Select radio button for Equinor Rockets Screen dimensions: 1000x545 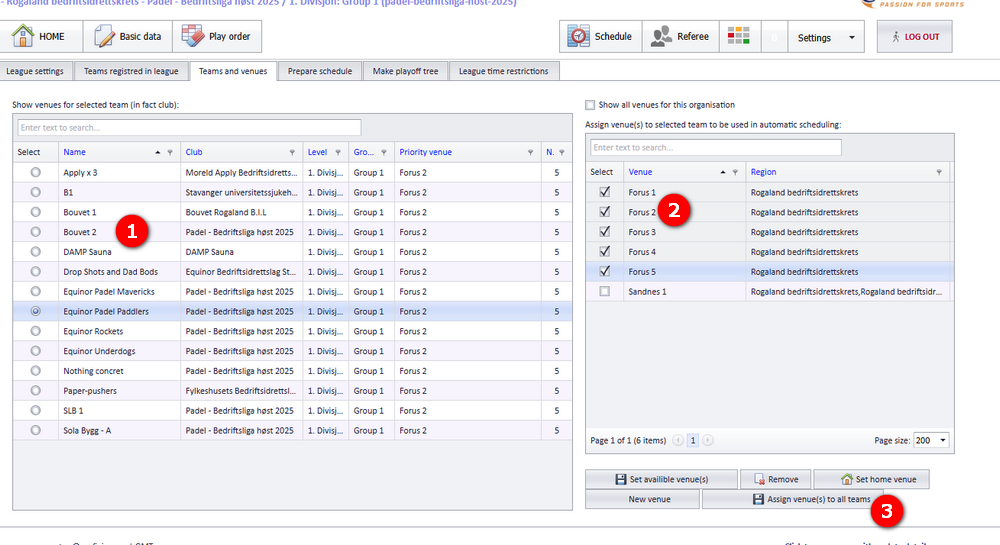(36, 331)
